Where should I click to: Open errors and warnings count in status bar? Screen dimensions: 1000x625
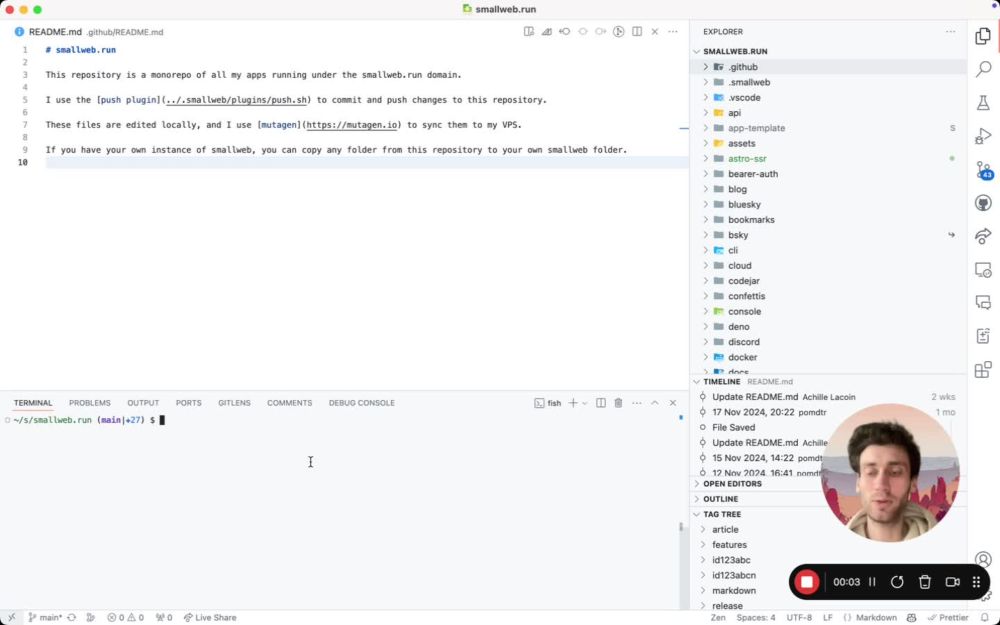coord(126,618)
